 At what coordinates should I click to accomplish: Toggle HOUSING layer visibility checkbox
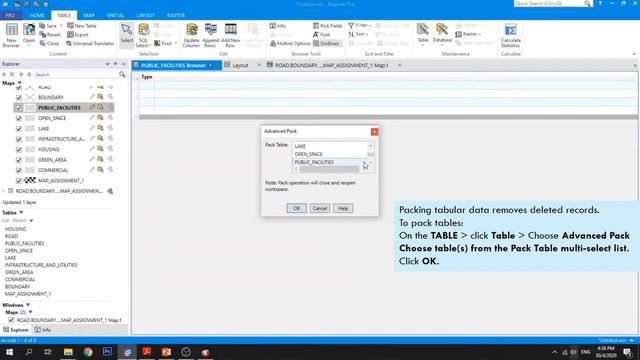point(19,149)
